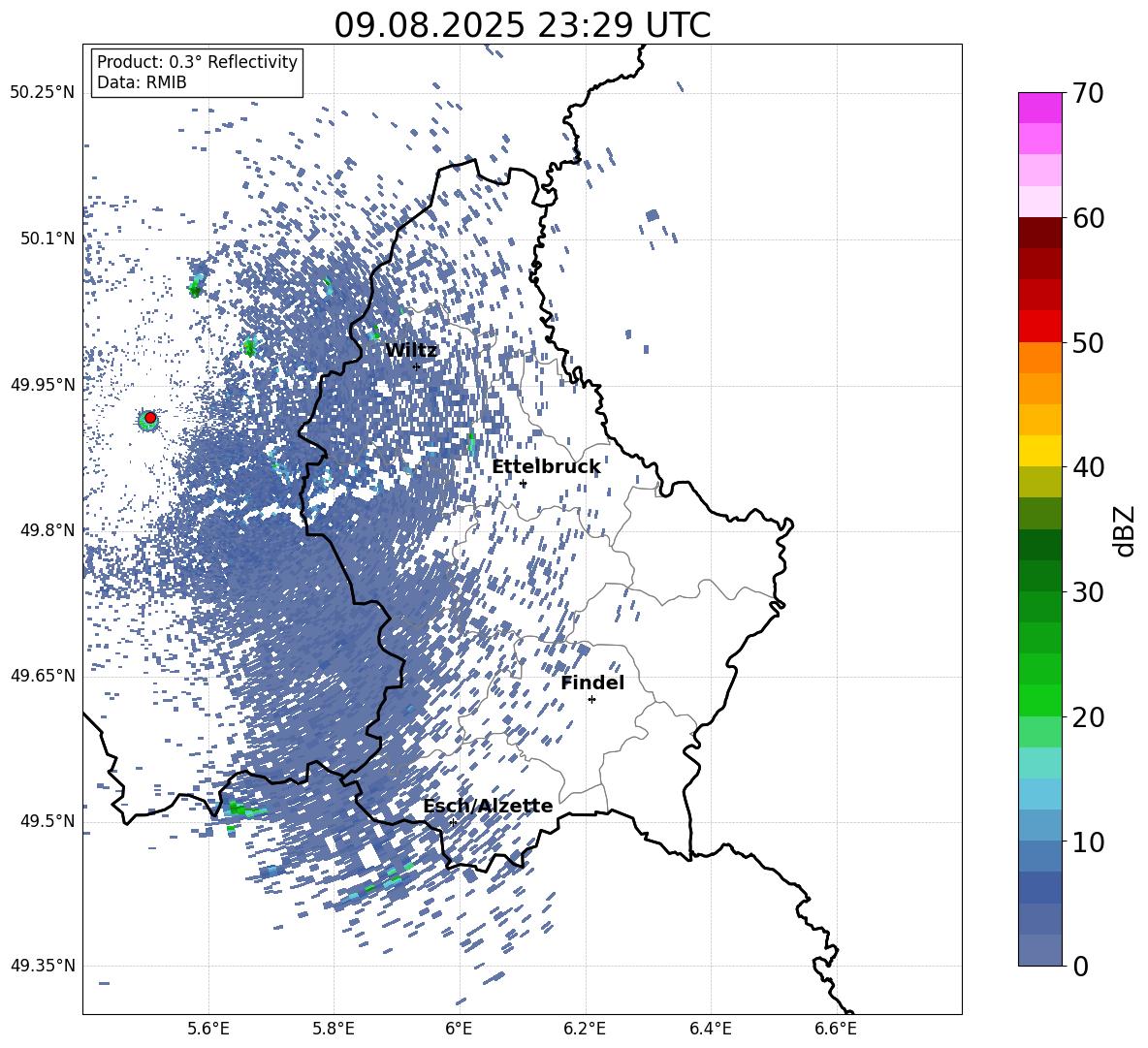
Task: Click the light cyan colorbar segment below 20
Action: 1039,763
